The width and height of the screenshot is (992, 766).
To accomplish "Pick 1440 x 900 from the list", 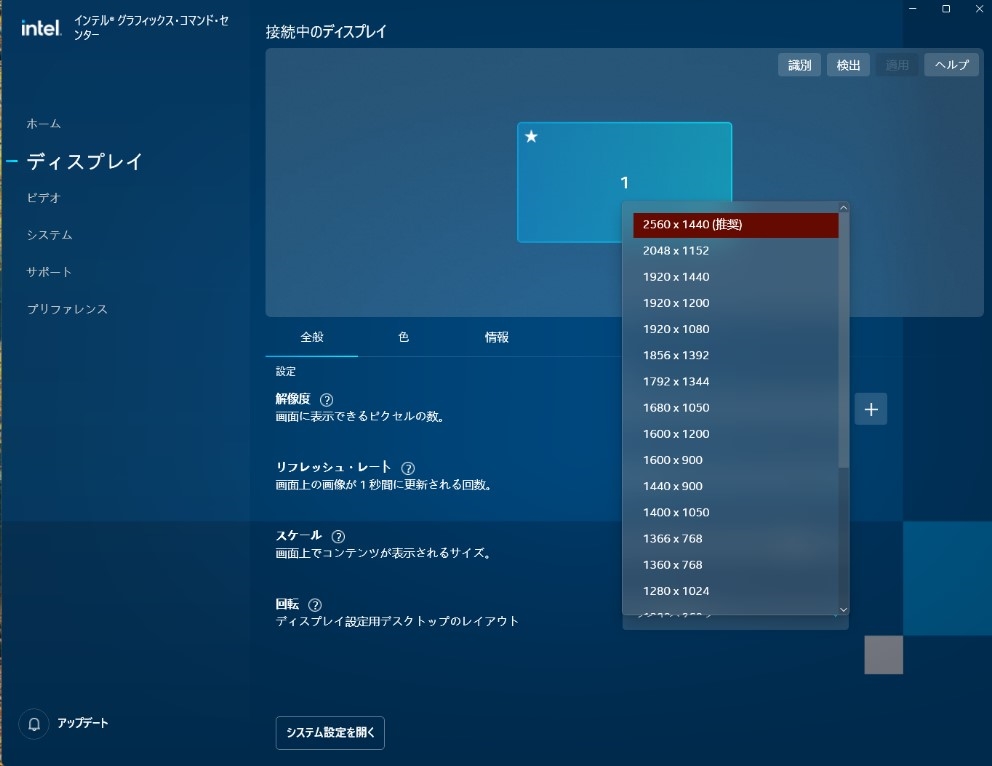I will (x=736, y=486).
